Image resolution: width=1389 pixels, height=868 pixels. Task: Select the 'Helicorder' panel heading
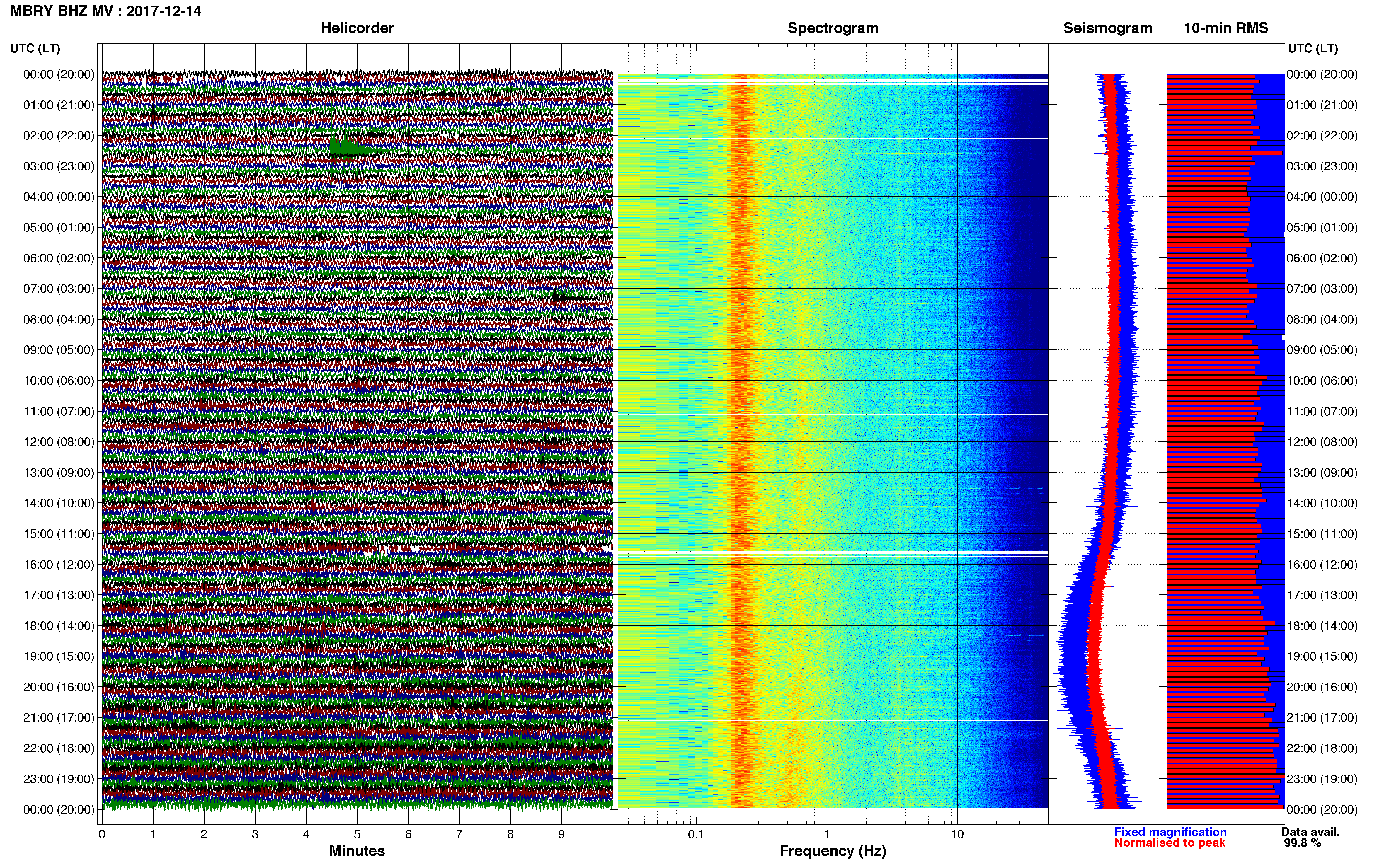pyautogui.click(x=357, y=28)
